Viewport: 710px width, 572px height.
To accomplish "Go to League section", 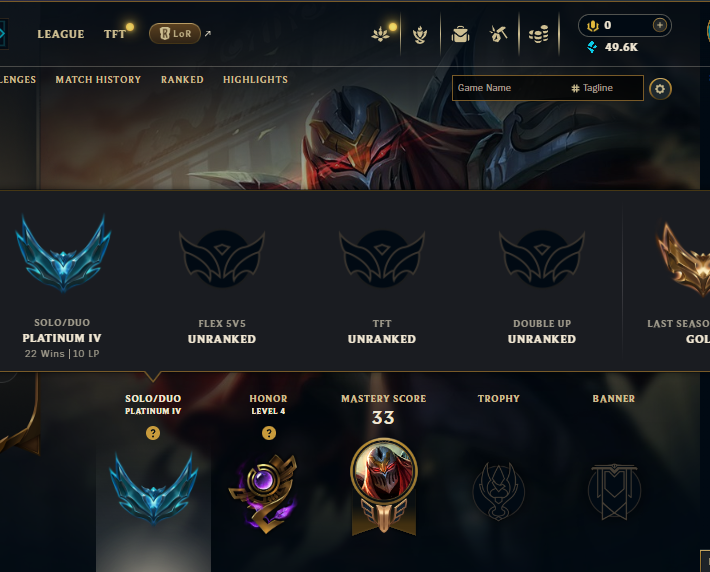I will tap(61, 34).
